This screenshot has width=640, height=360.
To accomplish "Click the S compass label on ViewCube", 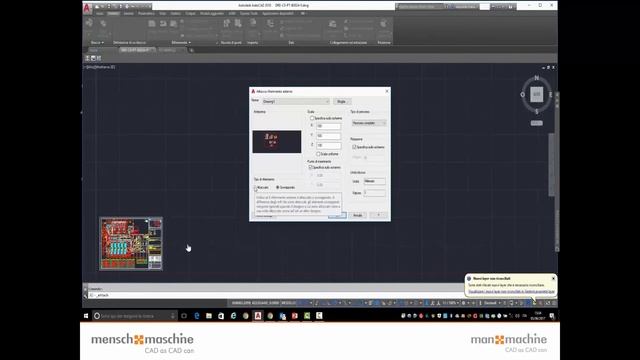I will click(x=536, y=111).
